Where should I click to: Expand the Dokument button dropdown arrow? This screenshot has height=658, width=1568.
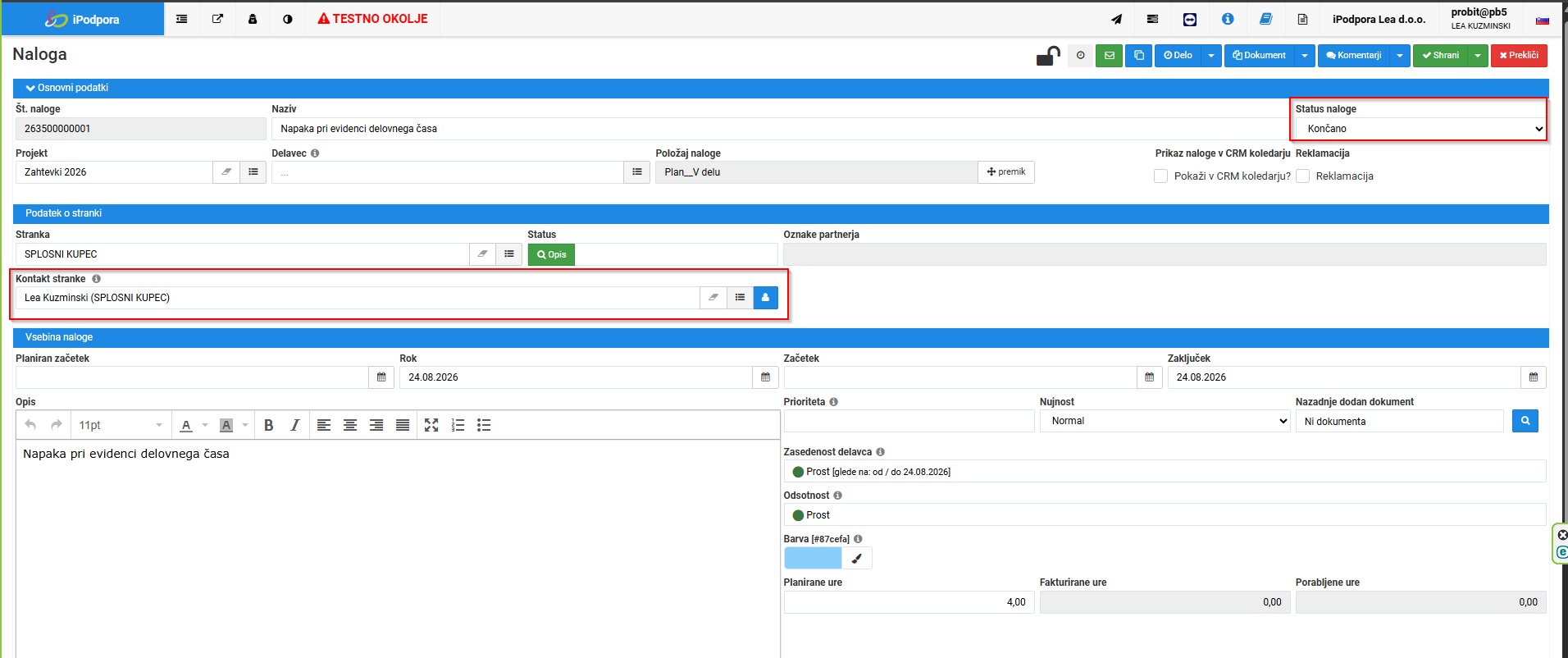(x=1305, y=56)
